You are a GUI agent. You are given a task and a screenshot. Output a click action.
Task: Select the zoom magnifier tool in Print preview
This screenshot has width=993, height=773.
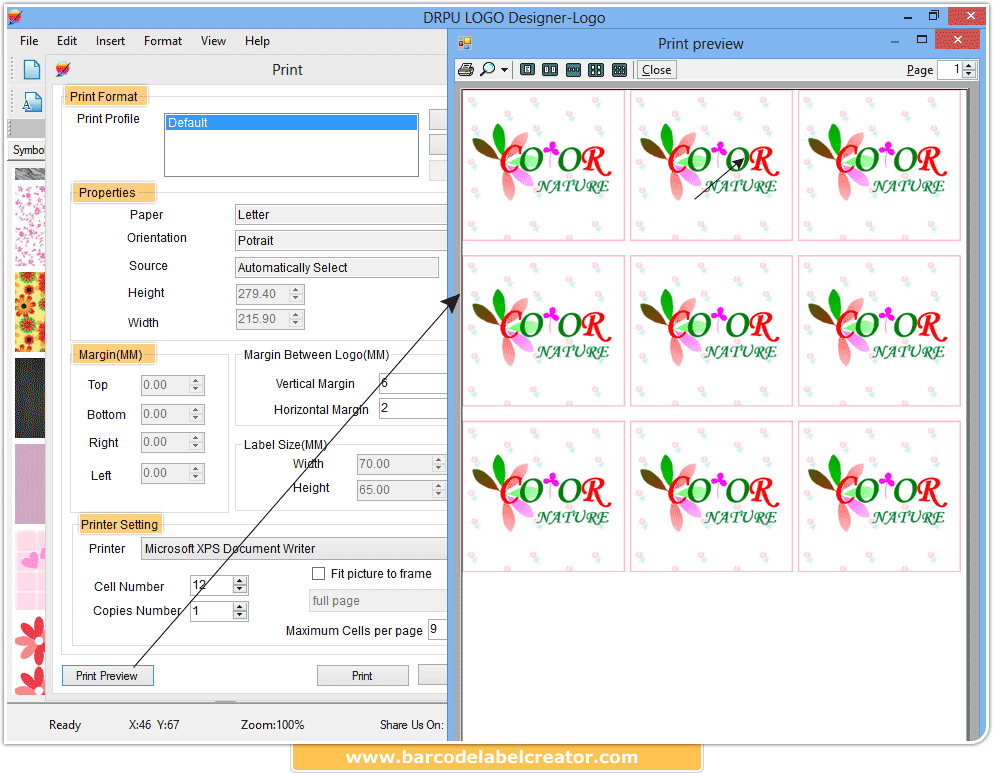click(489, 69)
